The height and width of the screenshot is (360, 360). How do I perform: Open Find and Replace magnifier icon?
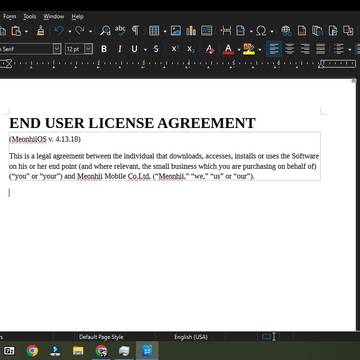(x=105, y=31)
